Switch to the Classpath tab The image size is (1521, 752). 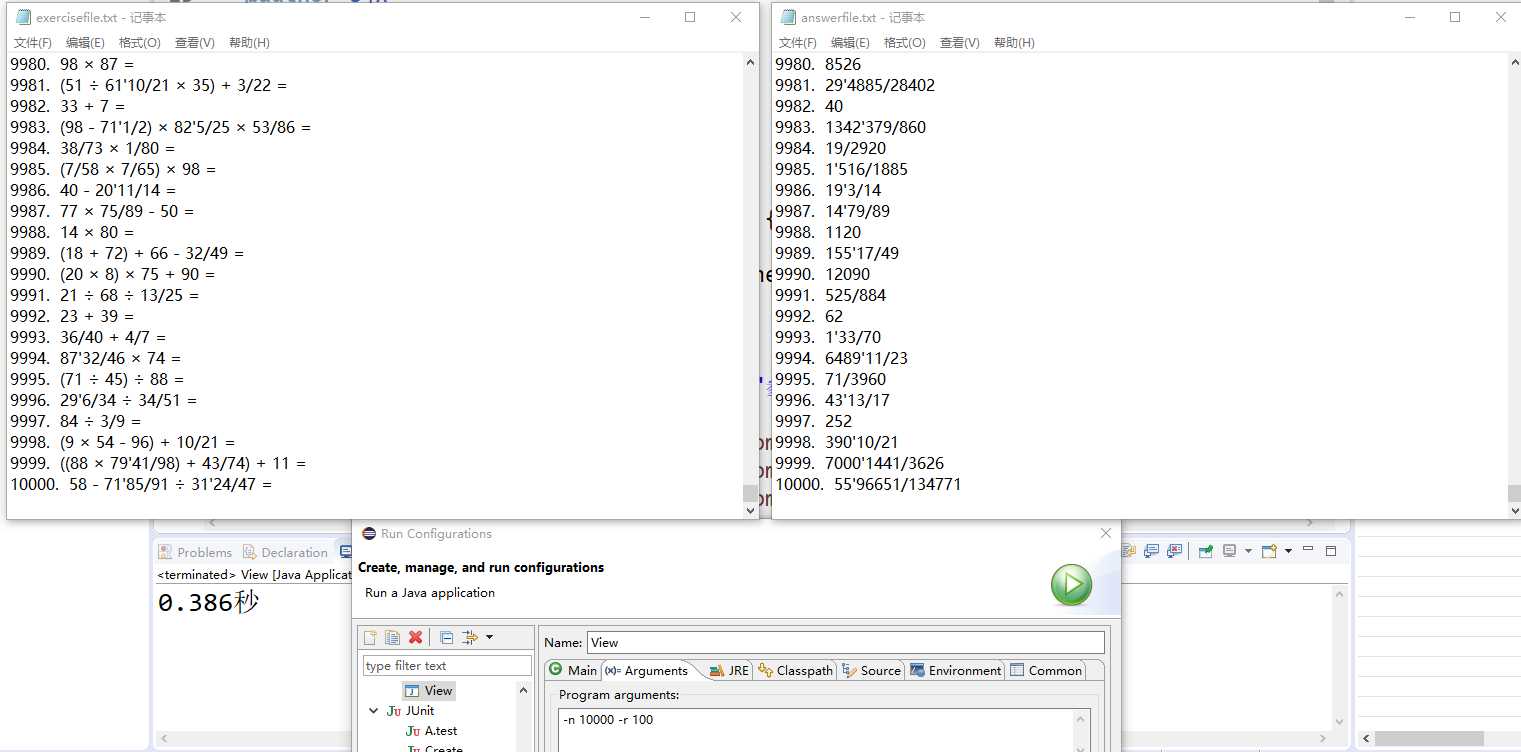point(795,671)
